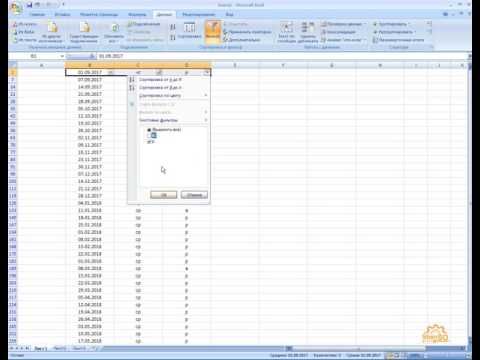This screenshot has height=360, width=480.
Task: Select the first sheet tab at bottom
Action: tap(41, 348)
